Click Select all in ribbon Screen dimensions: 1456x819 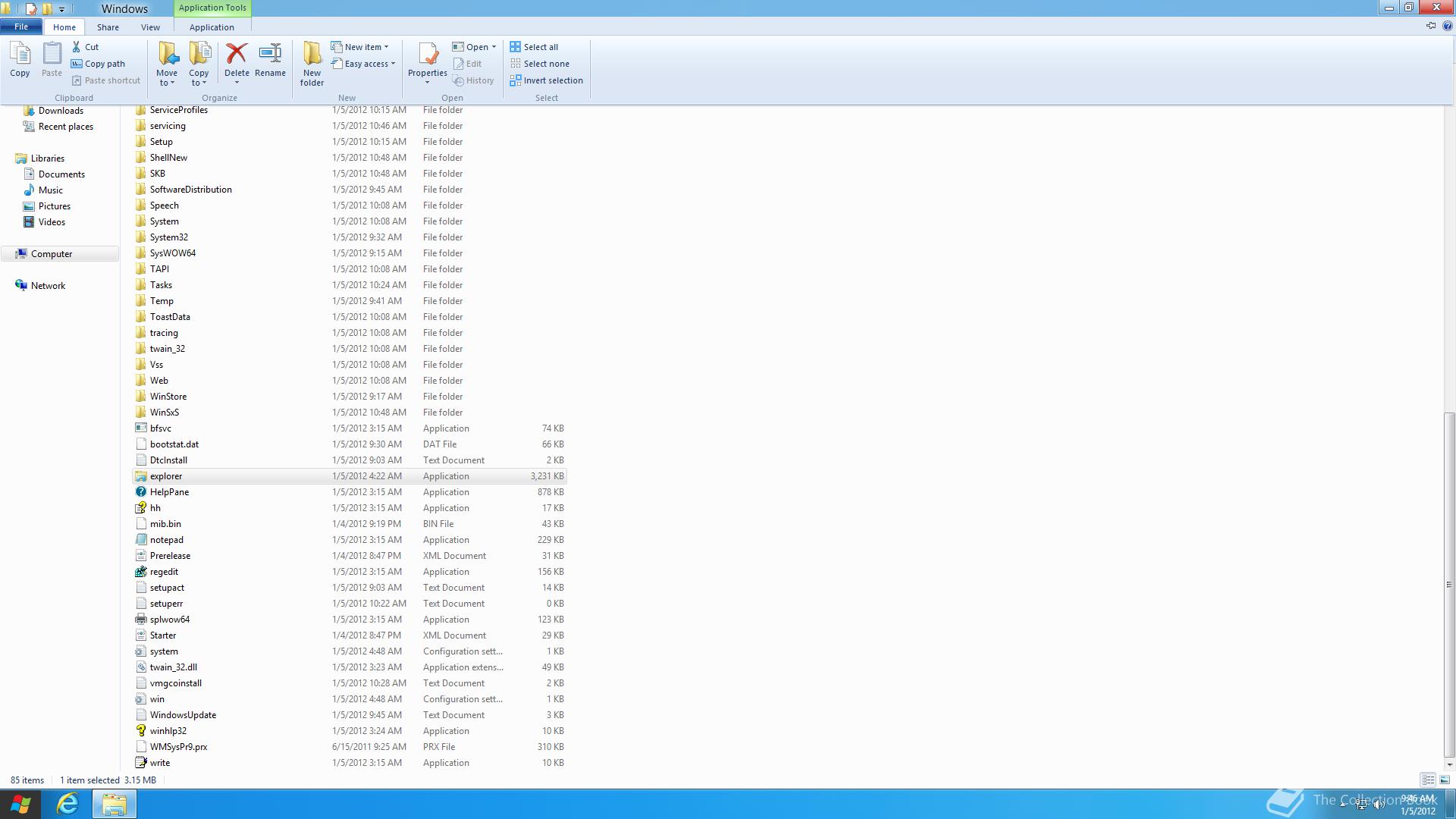[534, 47]
